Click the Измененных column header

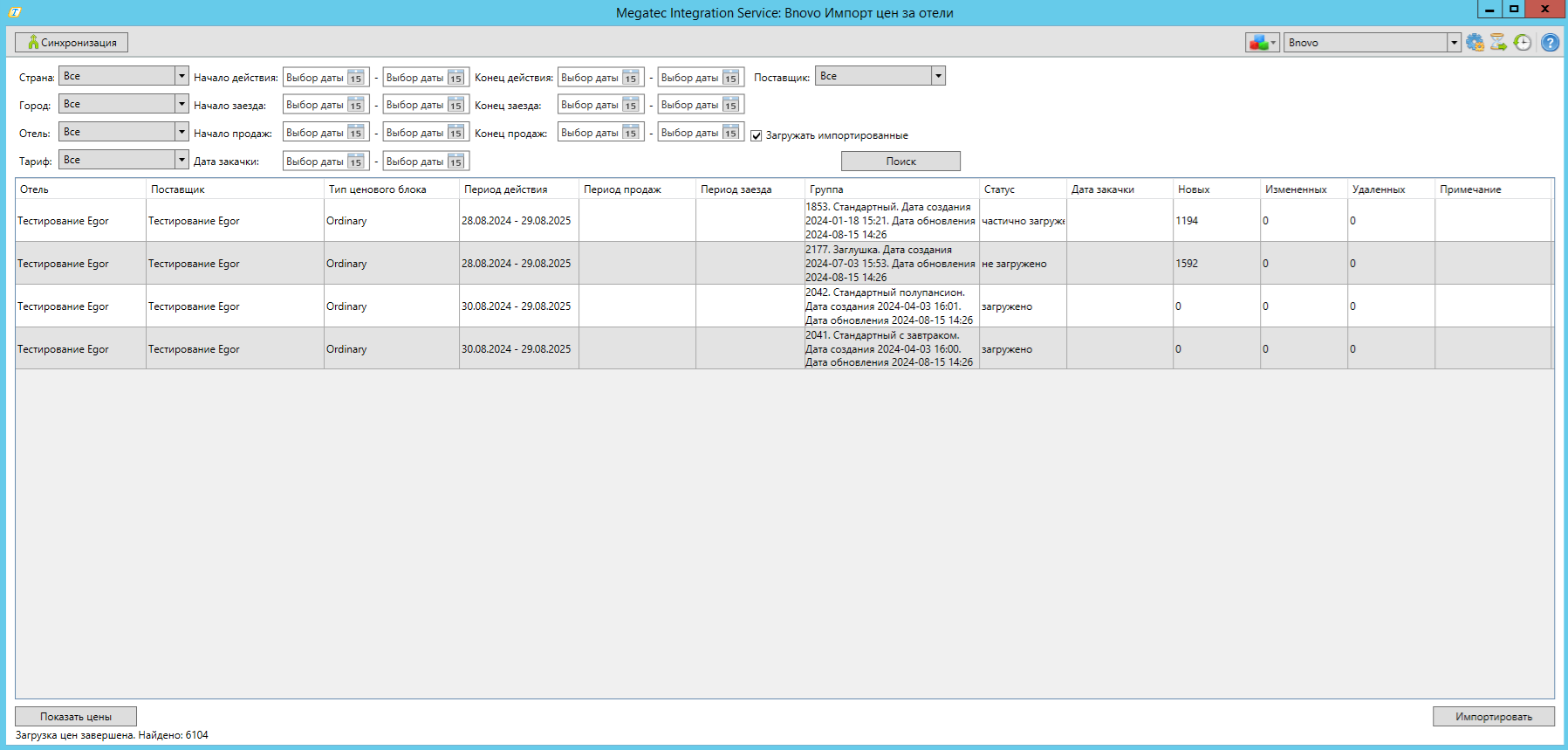coord(1304,189)
